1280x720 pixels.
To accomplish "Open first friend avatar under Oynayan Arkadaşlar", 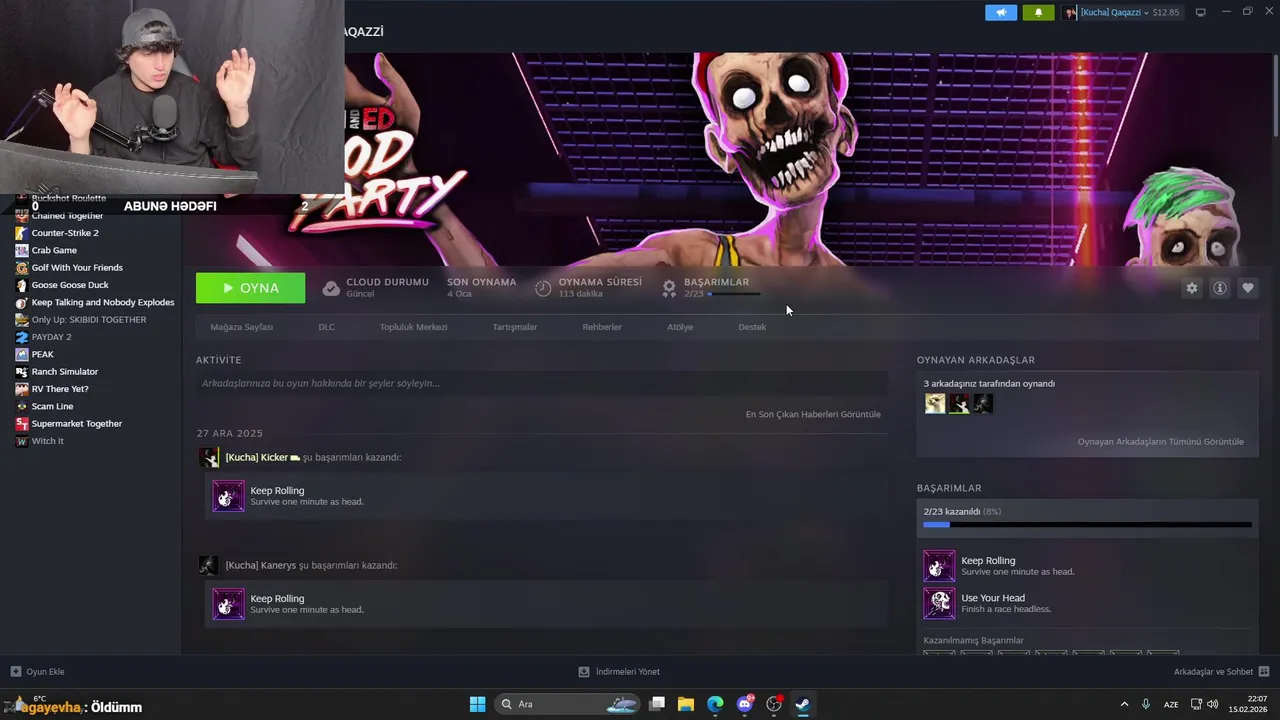I will click(935, 403).
